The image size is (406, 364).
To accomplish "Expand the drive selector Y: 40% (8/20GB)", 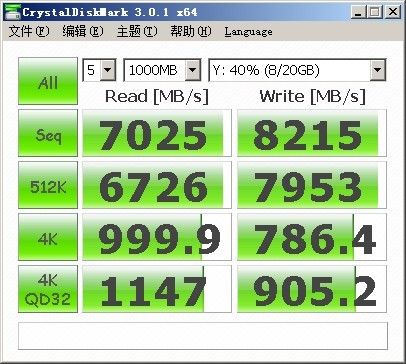I will click(x=378, y=70).
